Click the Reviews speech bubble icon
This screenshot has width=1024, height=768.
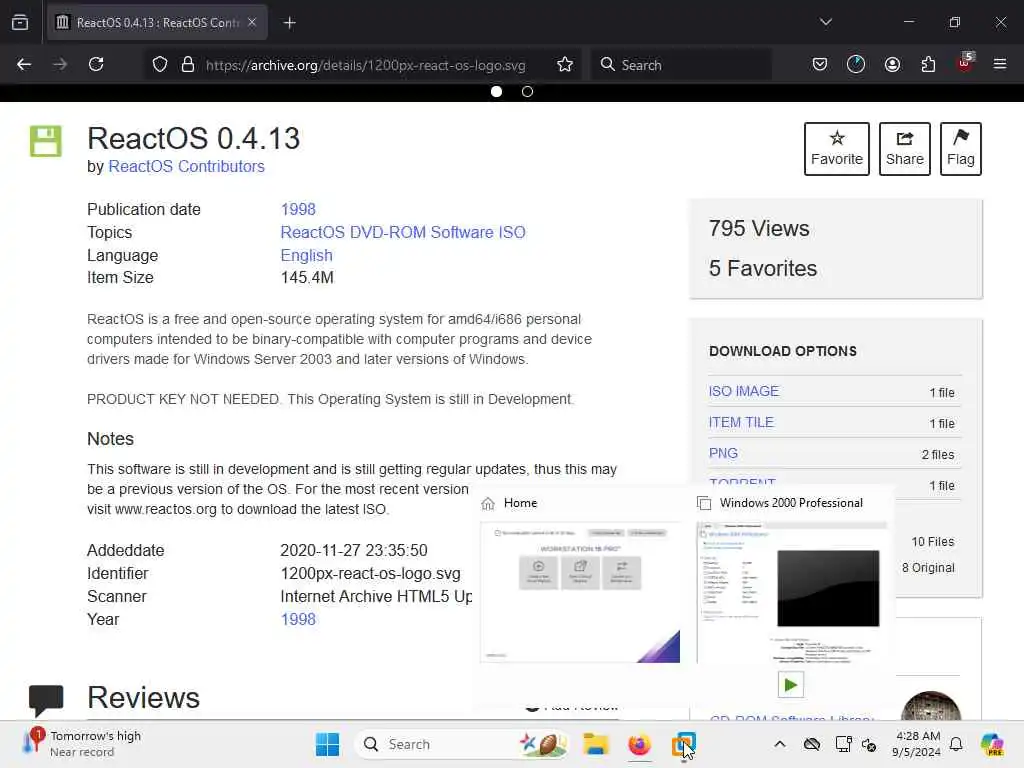(46, 700)
